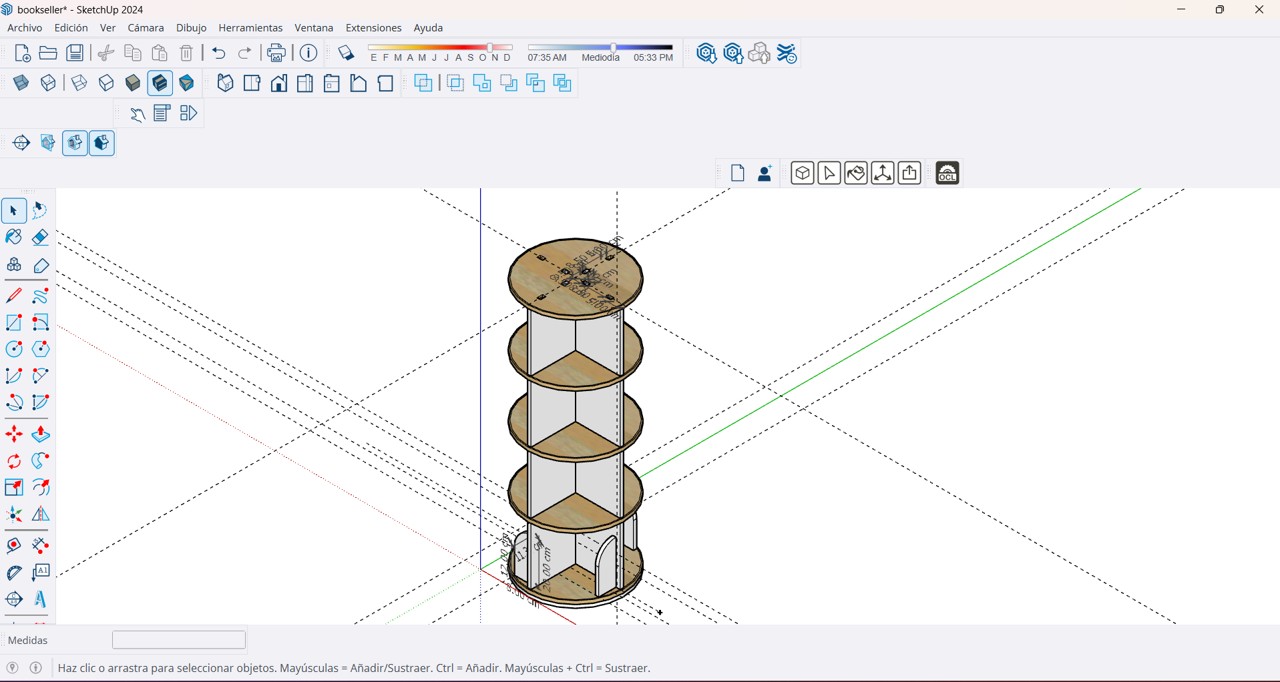Activate the Push/Pull tool
This screenshot has height=682, width=1280.
pyautogui.click(x=40, y=435)
